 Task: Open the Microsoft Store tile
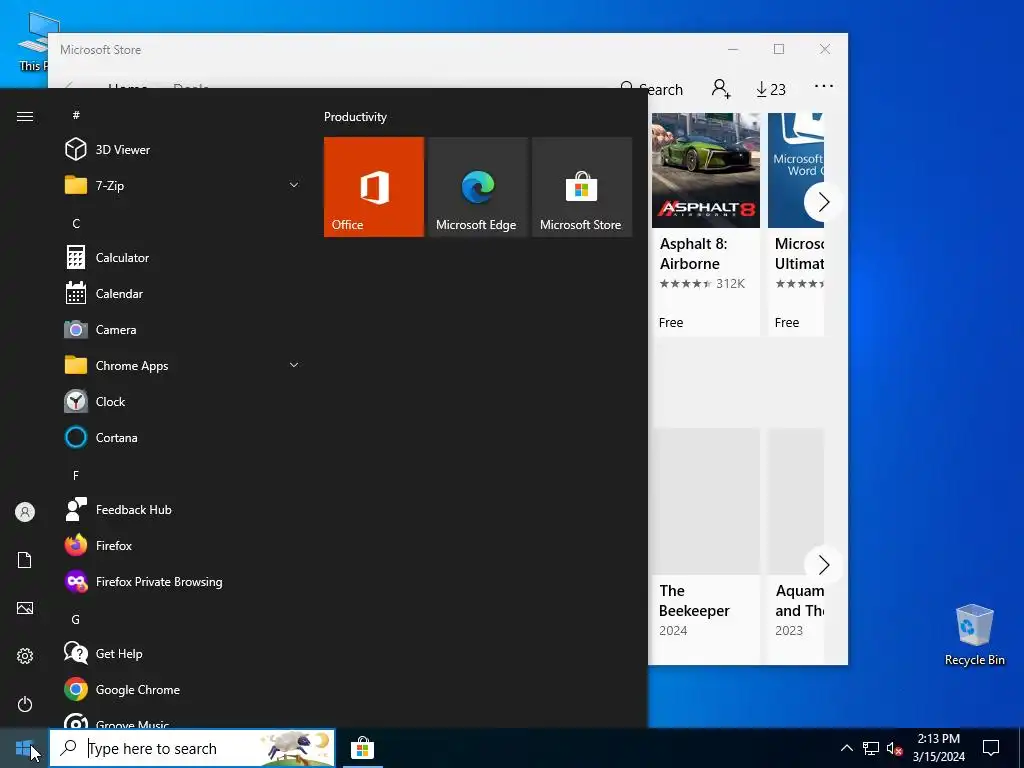tap(582, 187)
